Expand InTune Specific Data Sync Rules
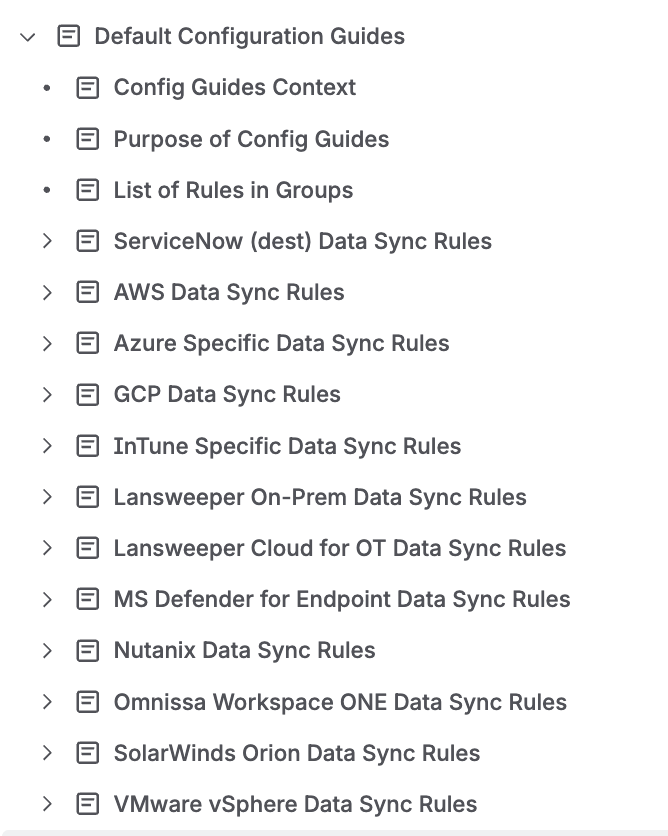The image size is (668, 836). [x=47, y=446]
